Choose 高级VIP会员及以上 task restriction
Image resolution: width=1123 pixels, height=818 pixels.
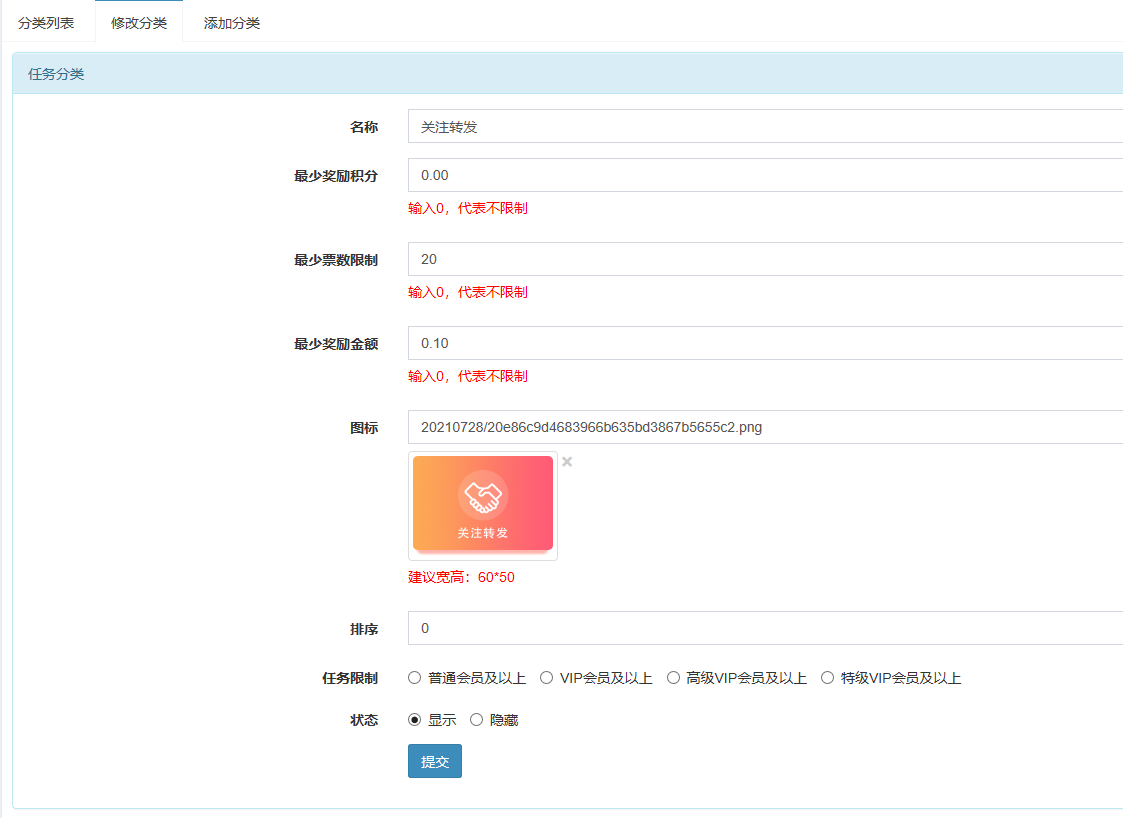click(x=673, y=678)
